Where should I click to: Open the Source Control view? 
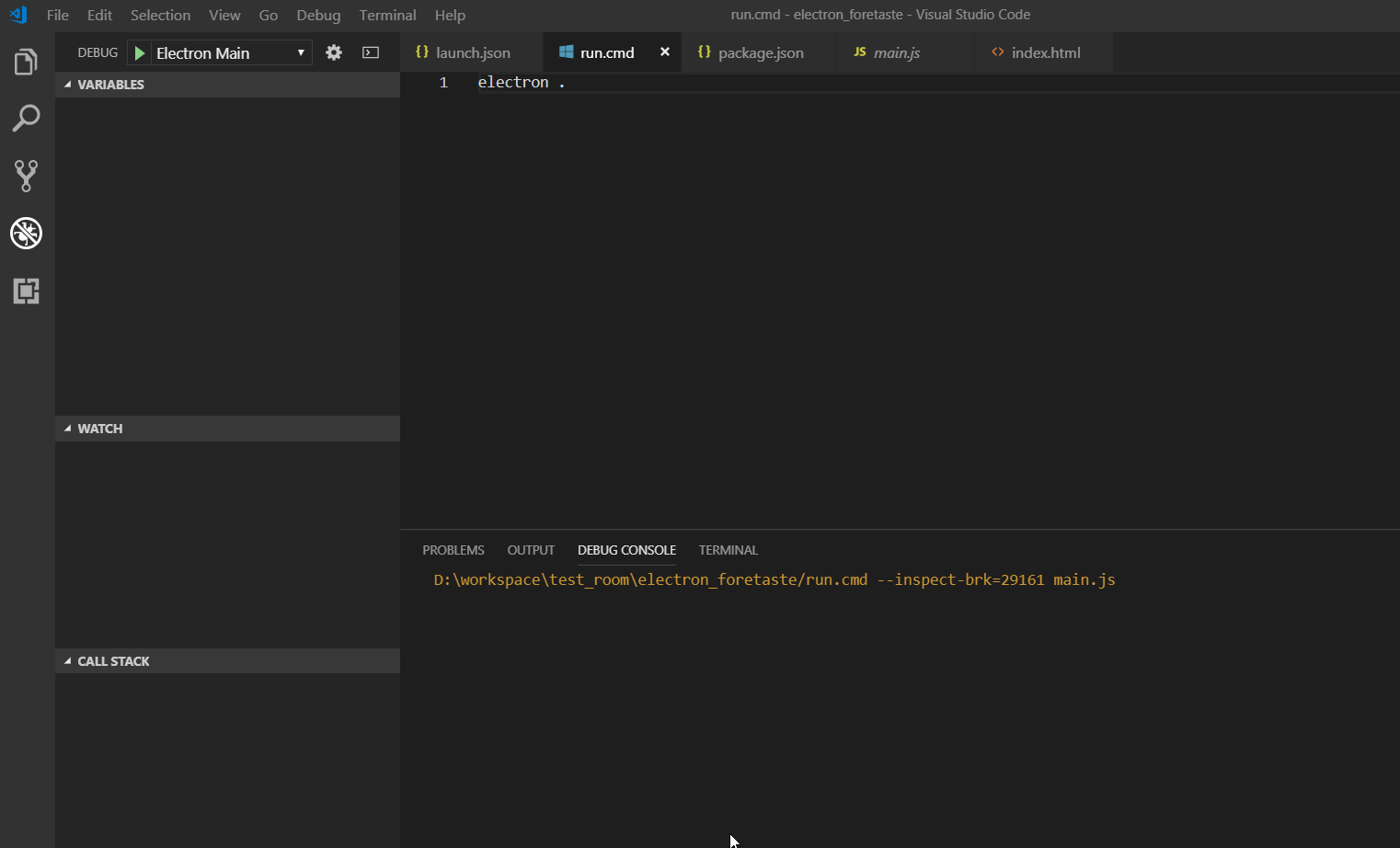(25, 176)
